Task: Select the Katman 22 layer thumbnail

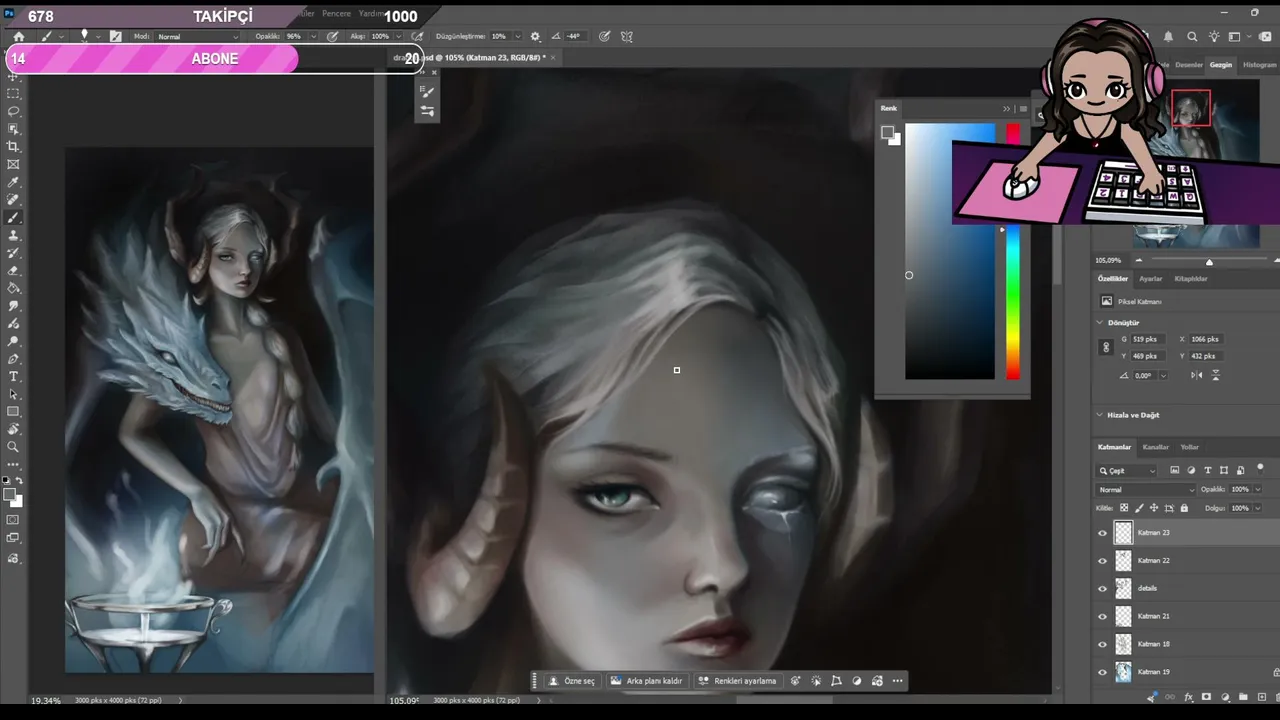Action: (1124, 561)
